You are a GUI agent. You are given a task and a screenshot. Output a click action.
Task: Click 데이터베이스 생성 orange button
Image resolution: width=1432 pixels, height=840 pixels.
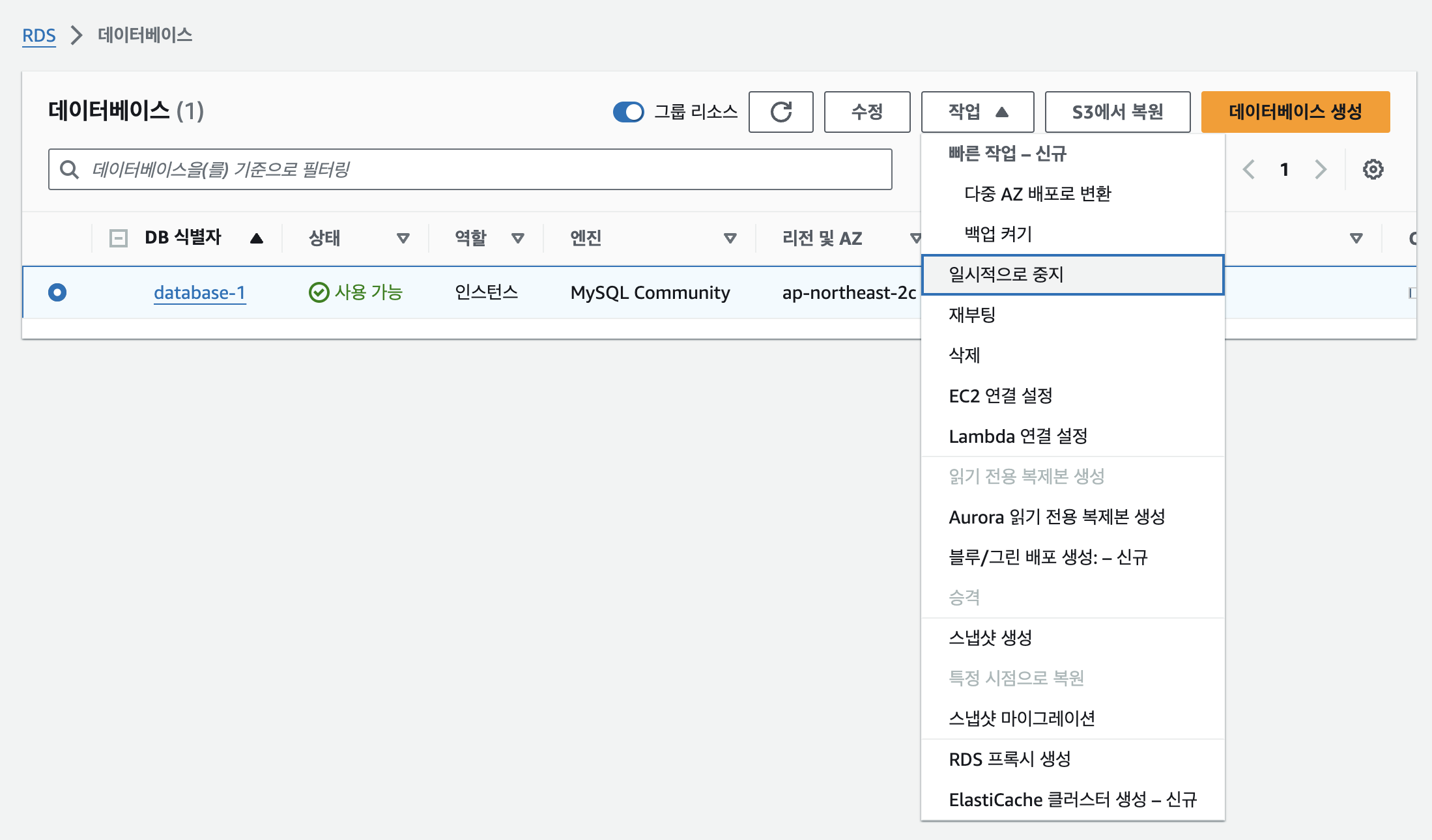(x=1295, y=112)
